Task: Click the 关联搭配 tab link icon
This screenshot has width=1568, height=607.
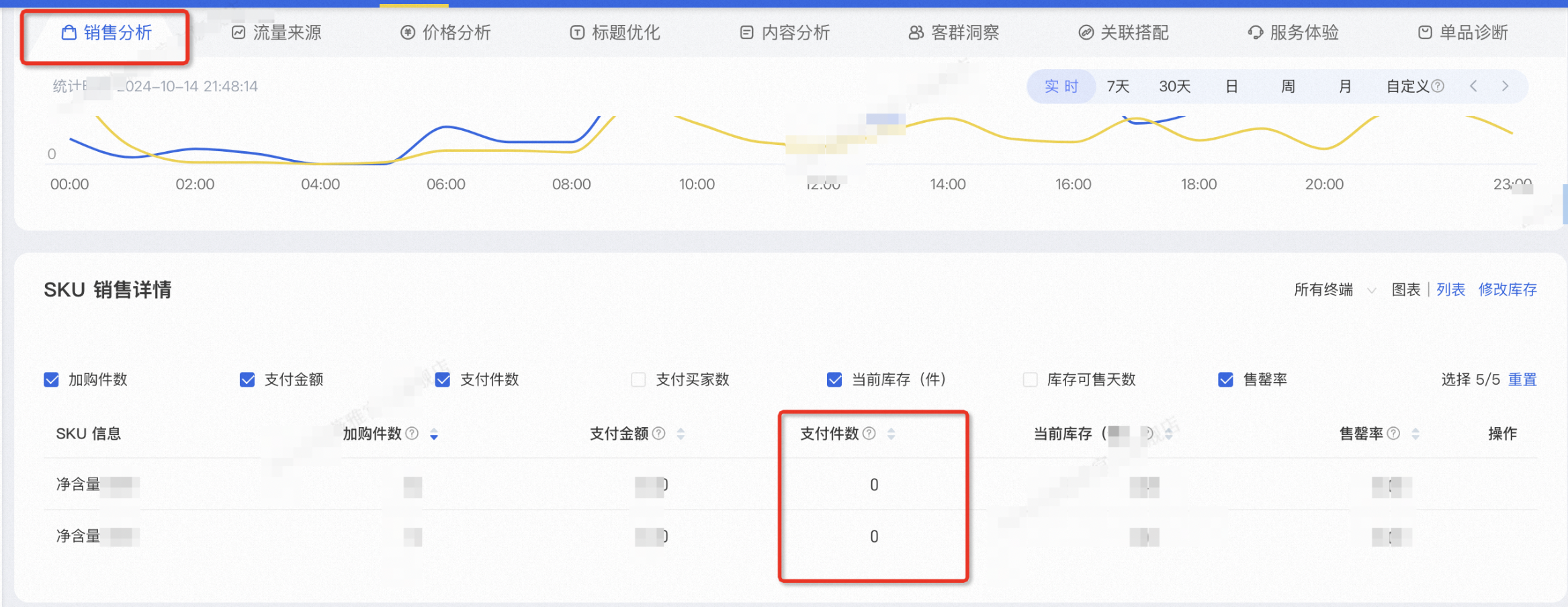Action: (x=1086, y=33)
